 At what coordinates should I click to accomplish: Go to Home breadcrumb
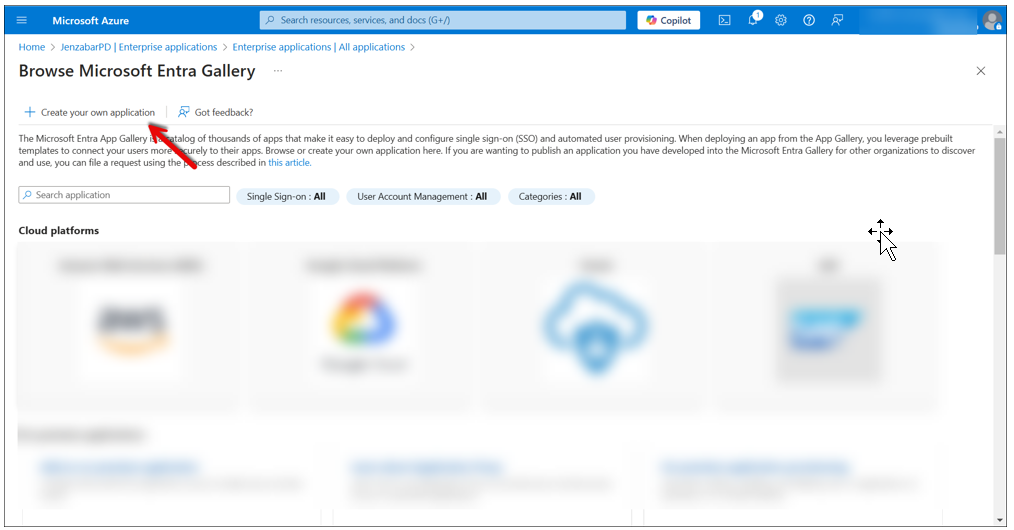click(32, 47)
